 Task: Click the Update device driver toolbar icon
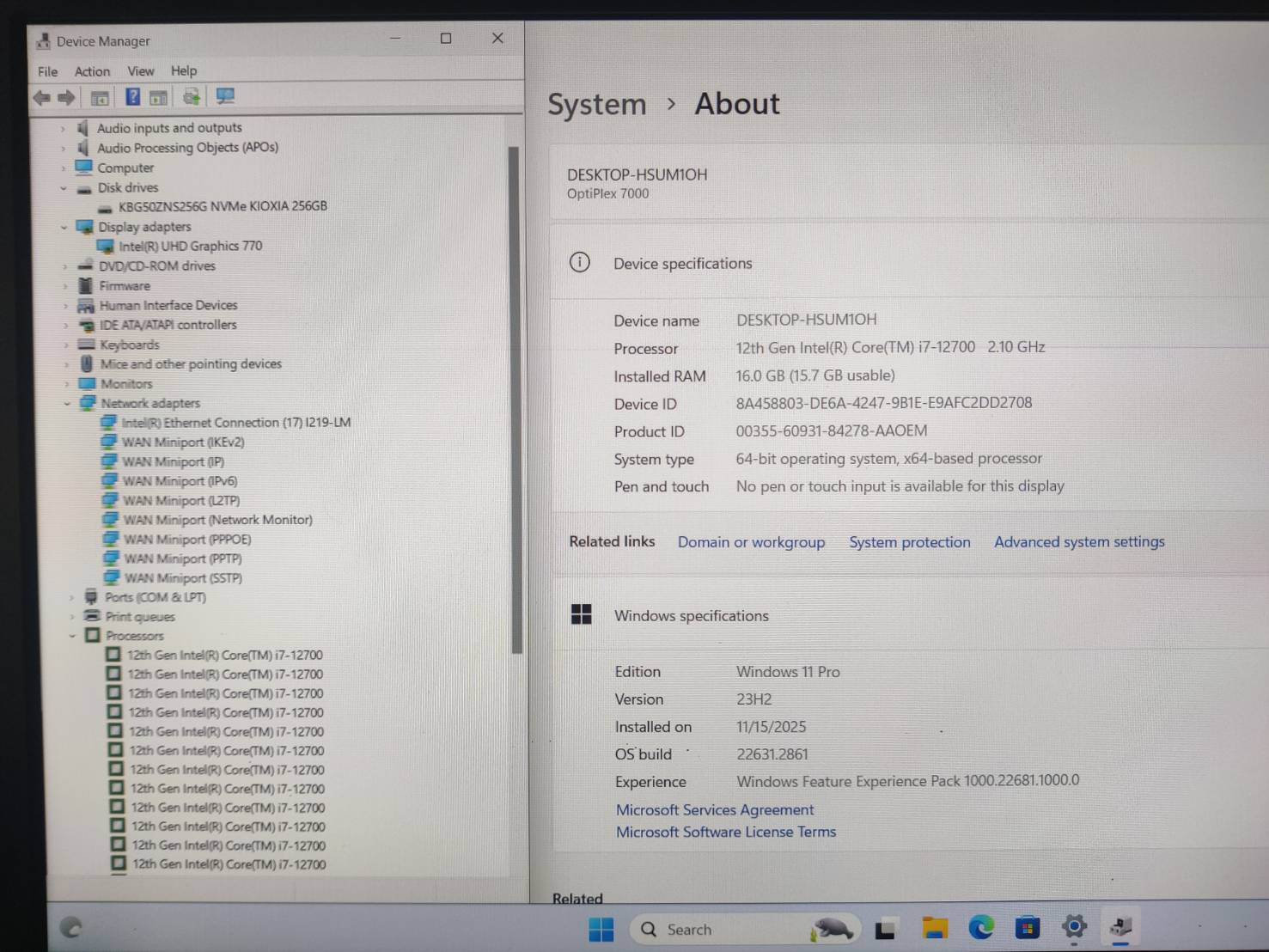point(191,97)
